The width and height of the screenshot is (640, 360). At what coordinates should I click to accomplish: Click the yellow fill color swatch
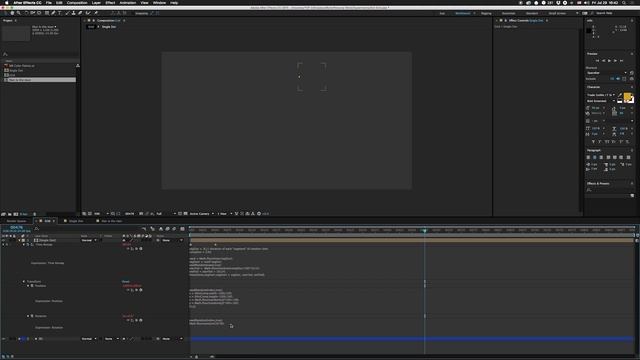pos(627,96)
